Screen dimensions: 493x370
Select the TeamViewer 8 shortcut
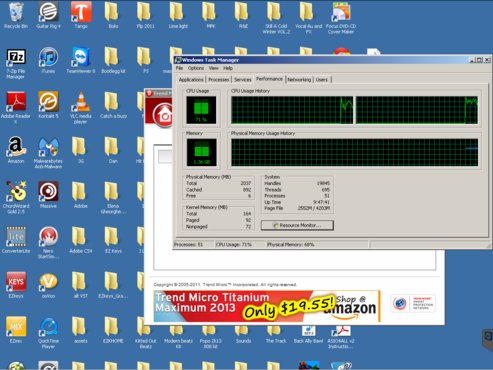81,60
